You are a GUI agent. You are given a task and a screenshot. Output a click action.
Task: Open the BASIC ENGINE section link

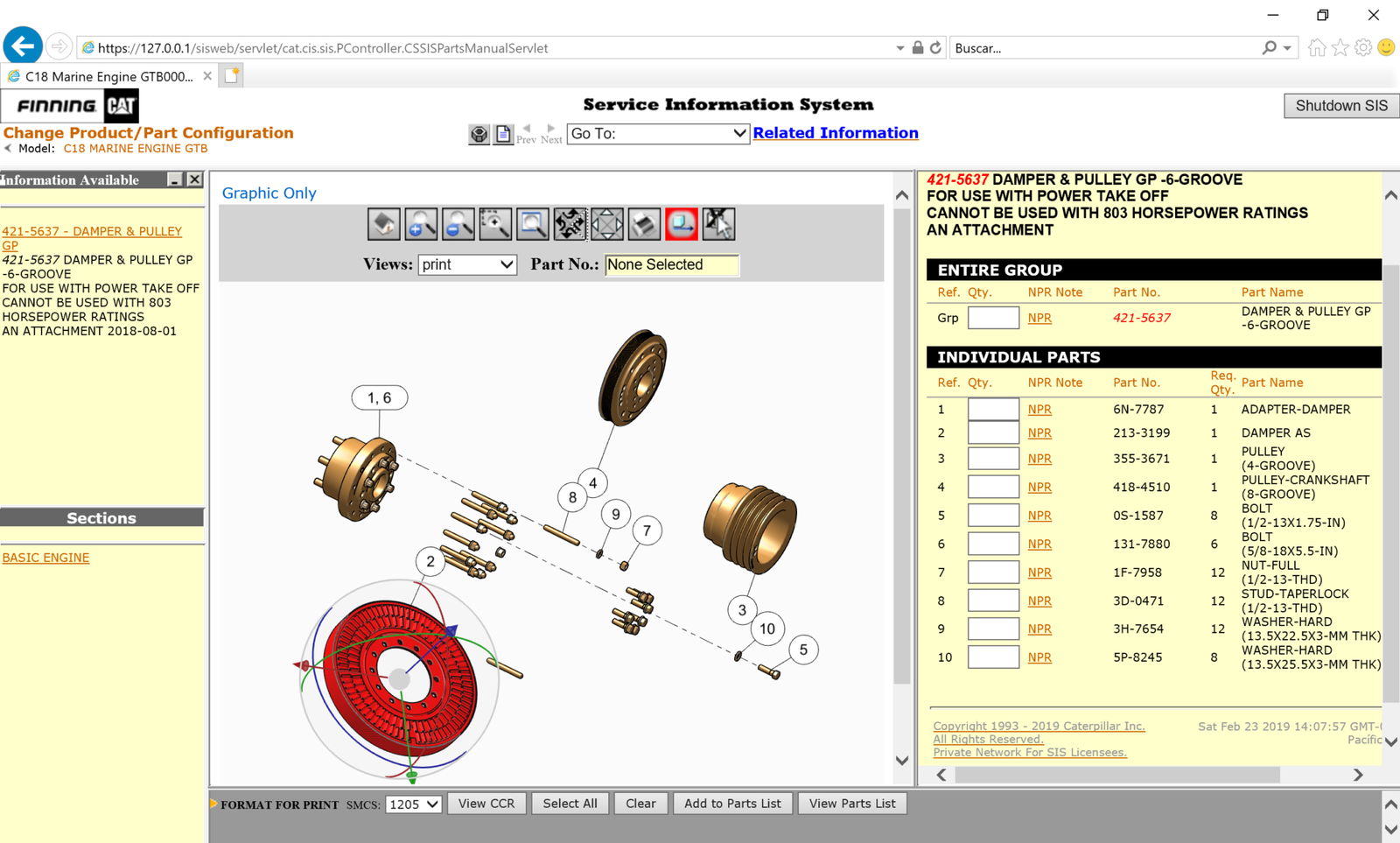[45, 558]
